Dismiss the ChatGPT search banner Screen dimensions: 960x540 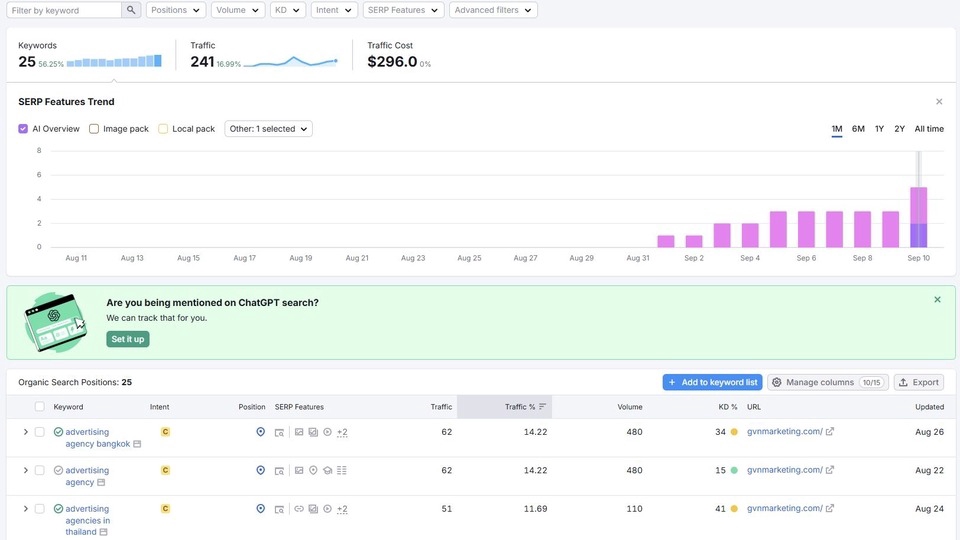click(937, 300)
